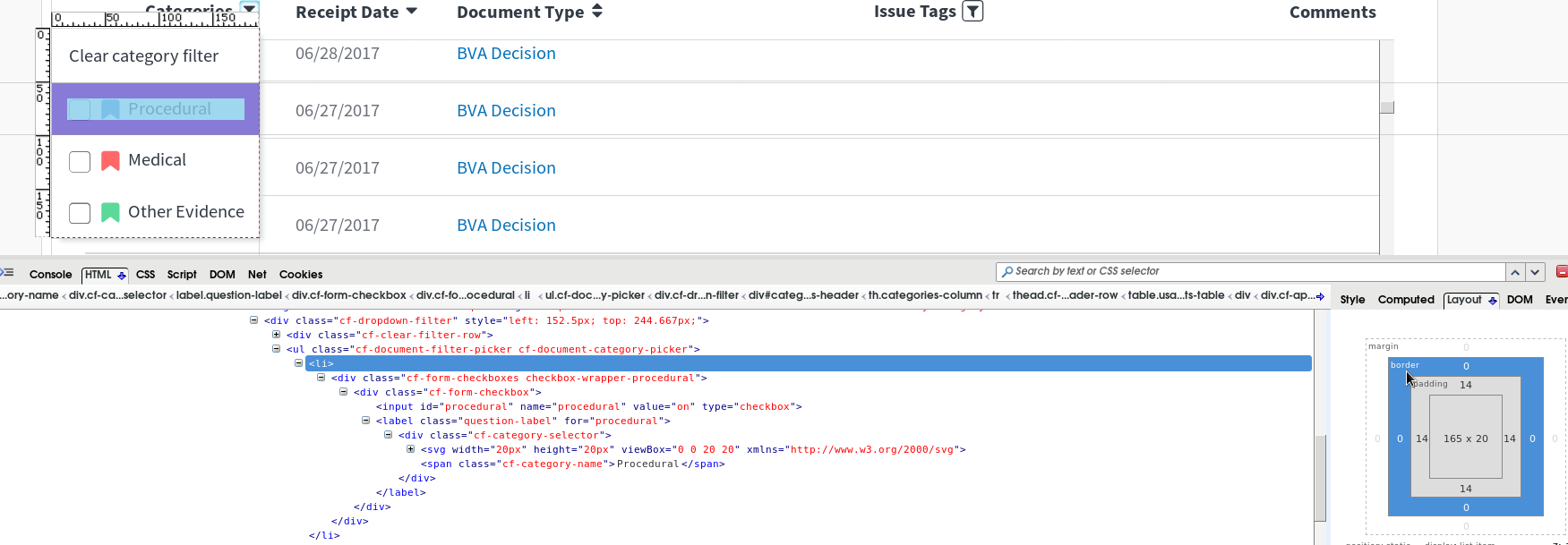Toggle the Categories filter dropdown arrow
This screenshot has width=1568, height=545.
click(x=250, y=8)
